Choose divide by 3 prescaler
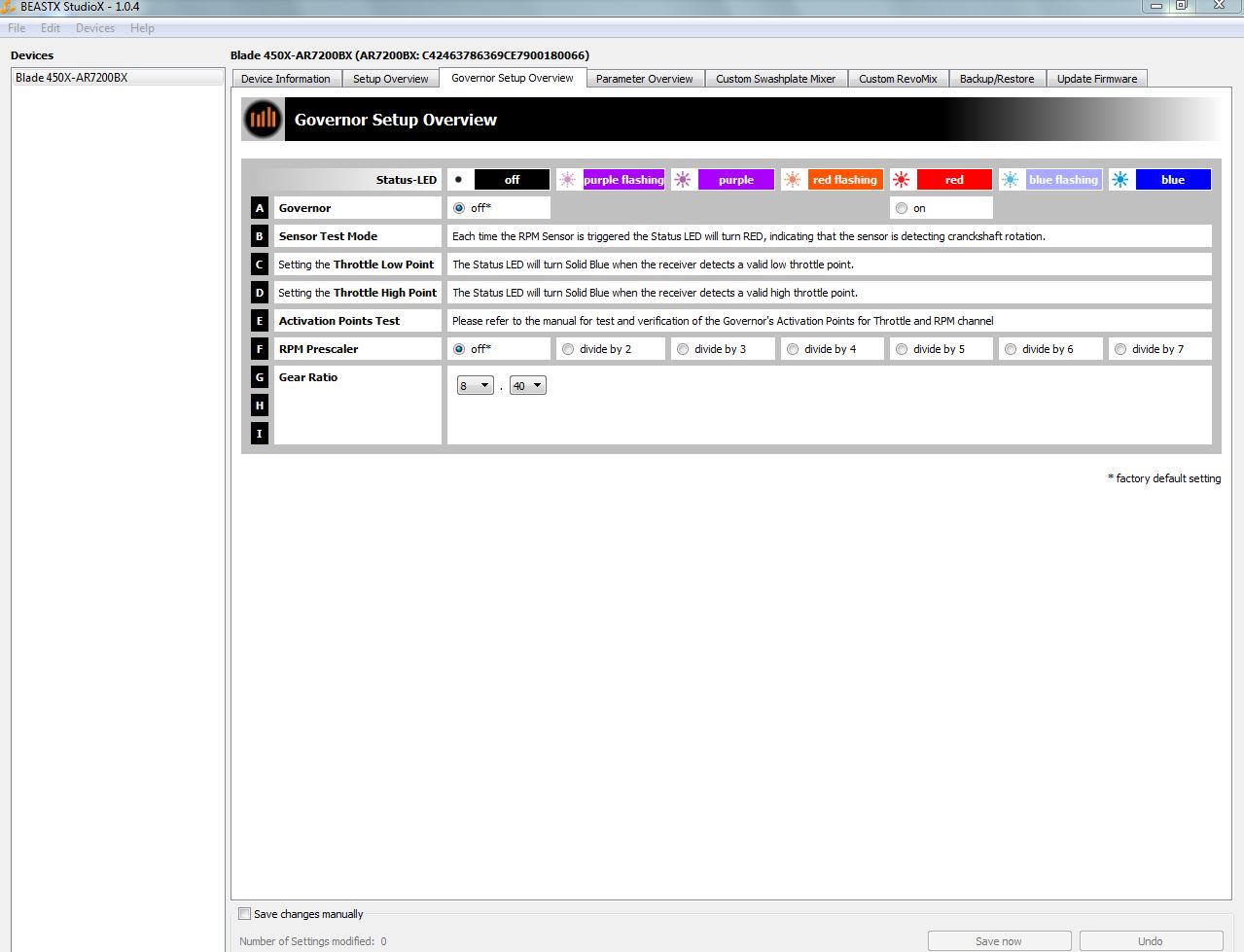The width and height of the screenshot is (1244, 952). (x=683, y=349)
